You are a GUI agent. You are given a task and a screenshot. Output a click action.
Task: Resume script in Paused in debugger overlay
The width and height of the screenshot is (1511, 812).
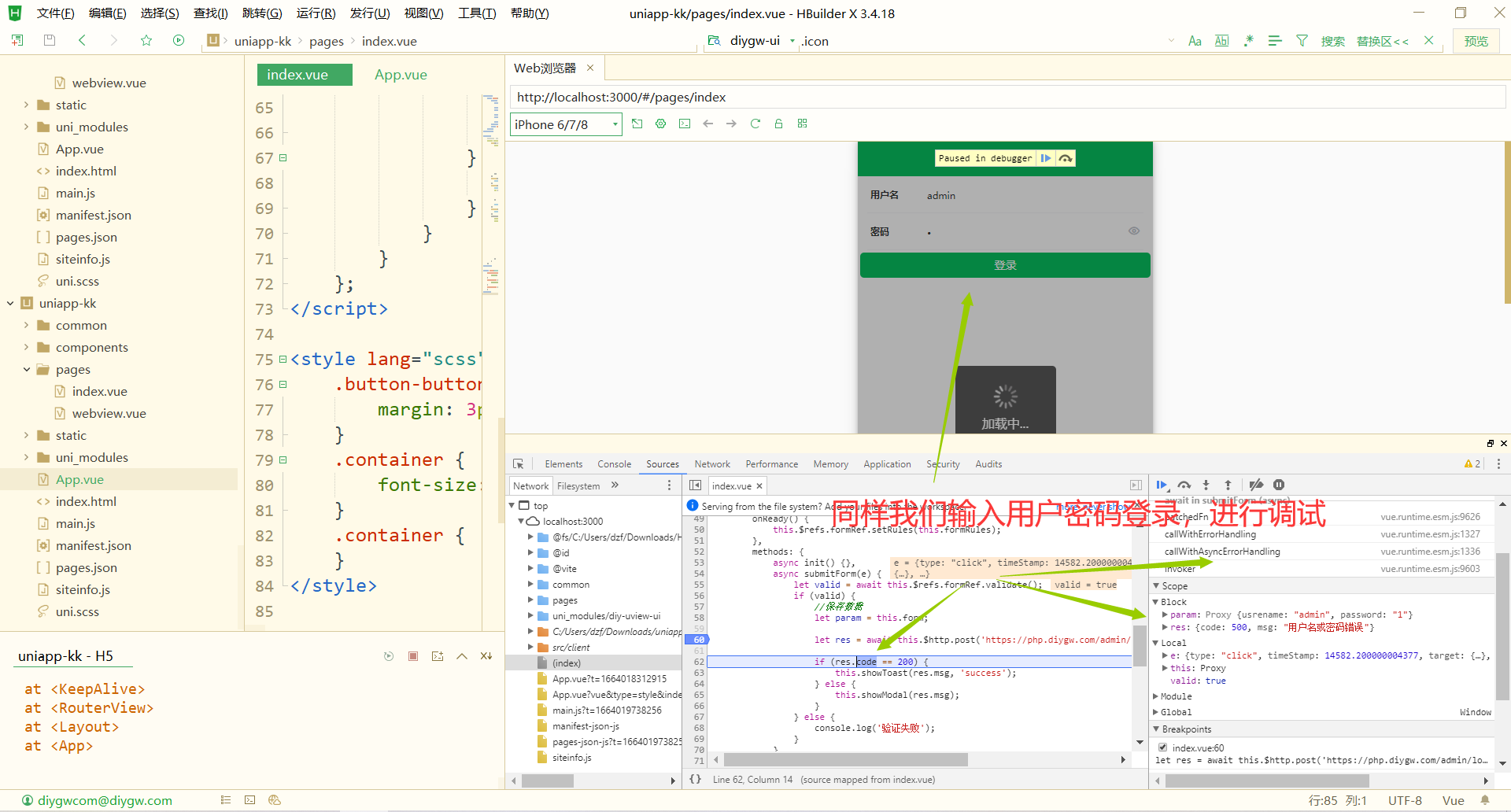1046,158
